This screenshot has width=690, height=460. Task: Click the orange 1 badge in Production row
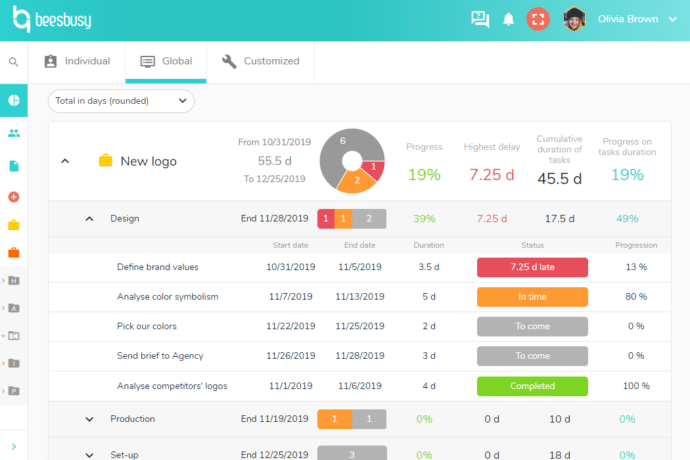334,419
